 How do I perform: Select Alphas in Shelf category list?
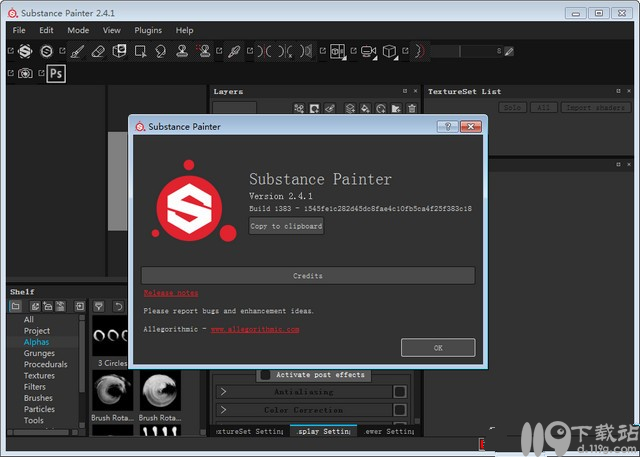click(36, 342)
